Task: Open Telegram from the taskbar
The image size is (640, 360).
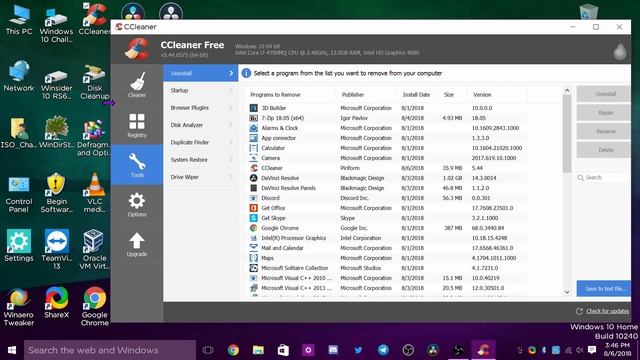Action: (383, 350)
